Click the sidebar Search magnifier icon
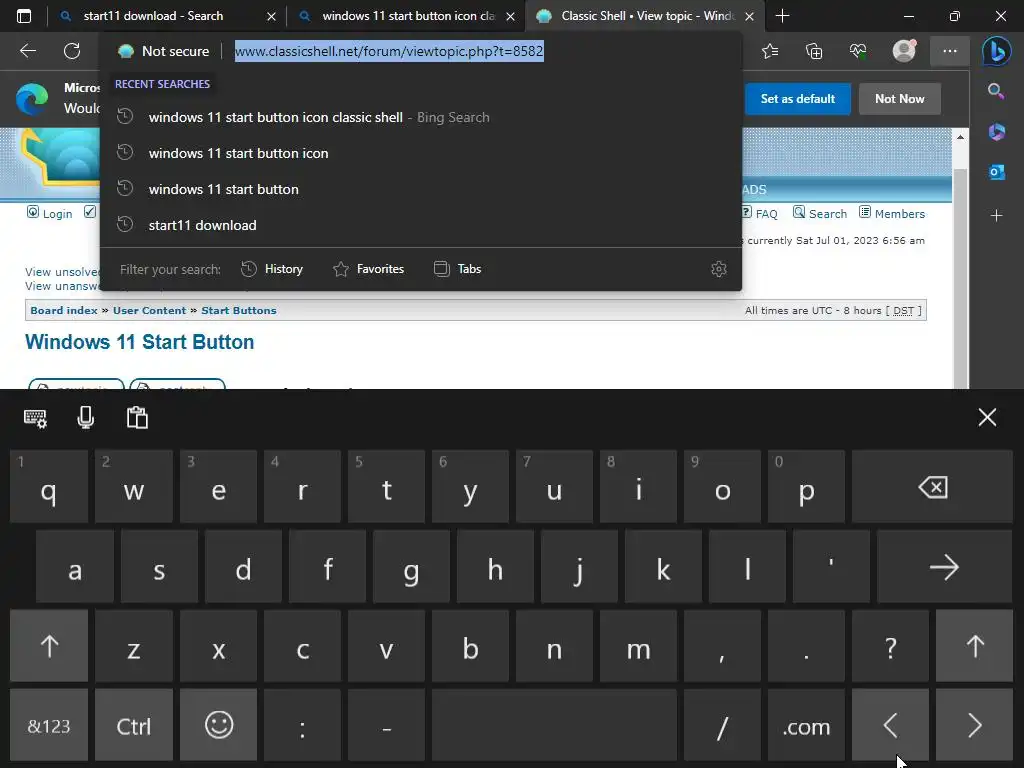 tap(996, 91)
